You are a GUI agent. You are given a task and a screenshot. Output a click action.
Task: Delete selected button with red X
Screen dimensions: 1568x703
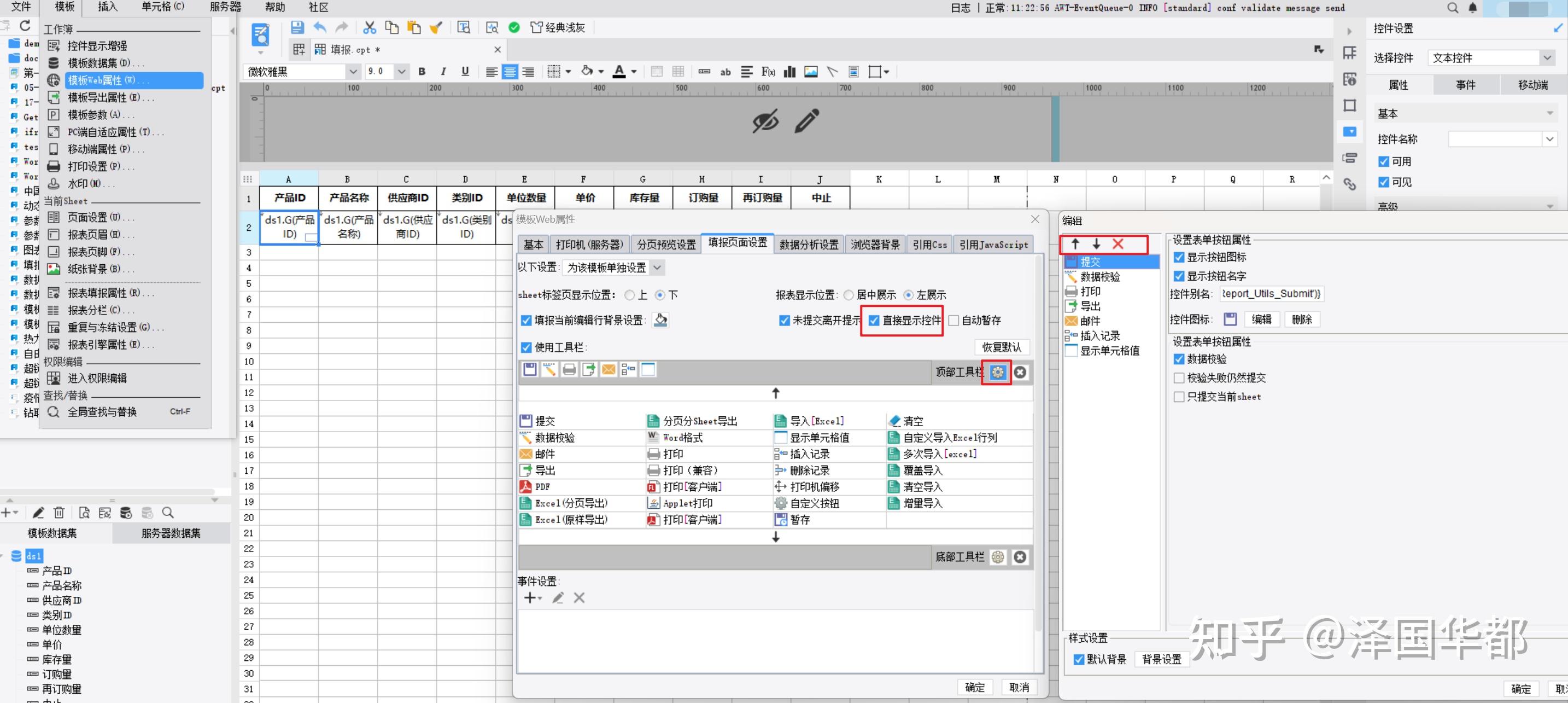(1118, 243)
